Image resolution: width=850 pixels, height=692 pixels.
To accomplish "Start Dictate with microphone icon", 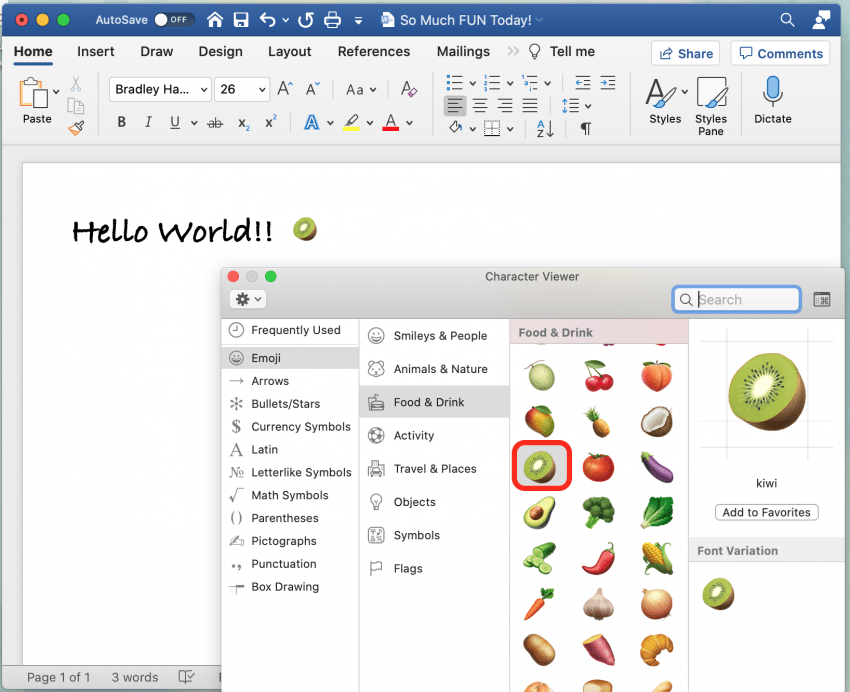I will tap(772, 101).
